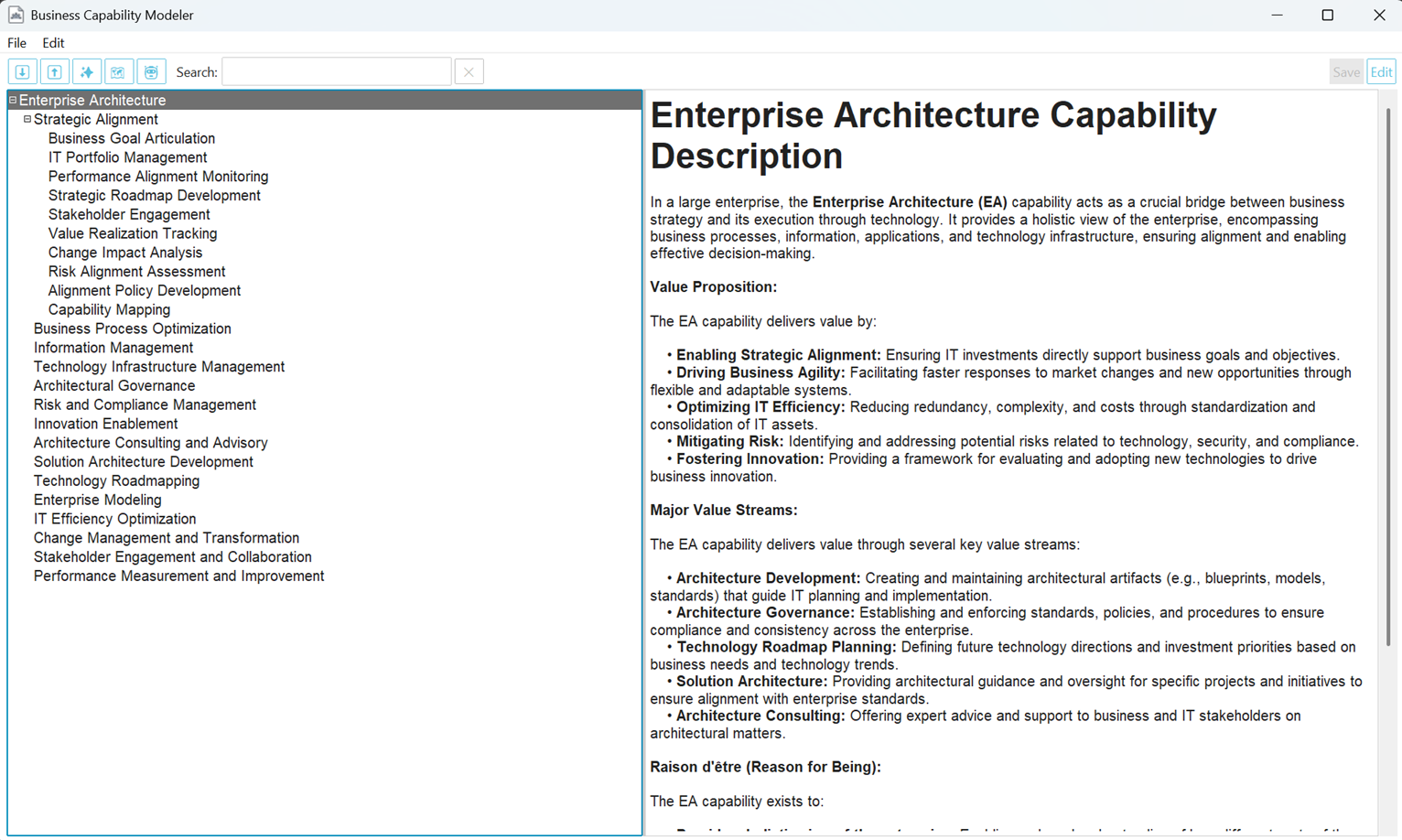Screen dimensions: 1402x840
Task: Click the description panel vertical scrollbar
Action: pyautogui.click(x=1388, y=377)
